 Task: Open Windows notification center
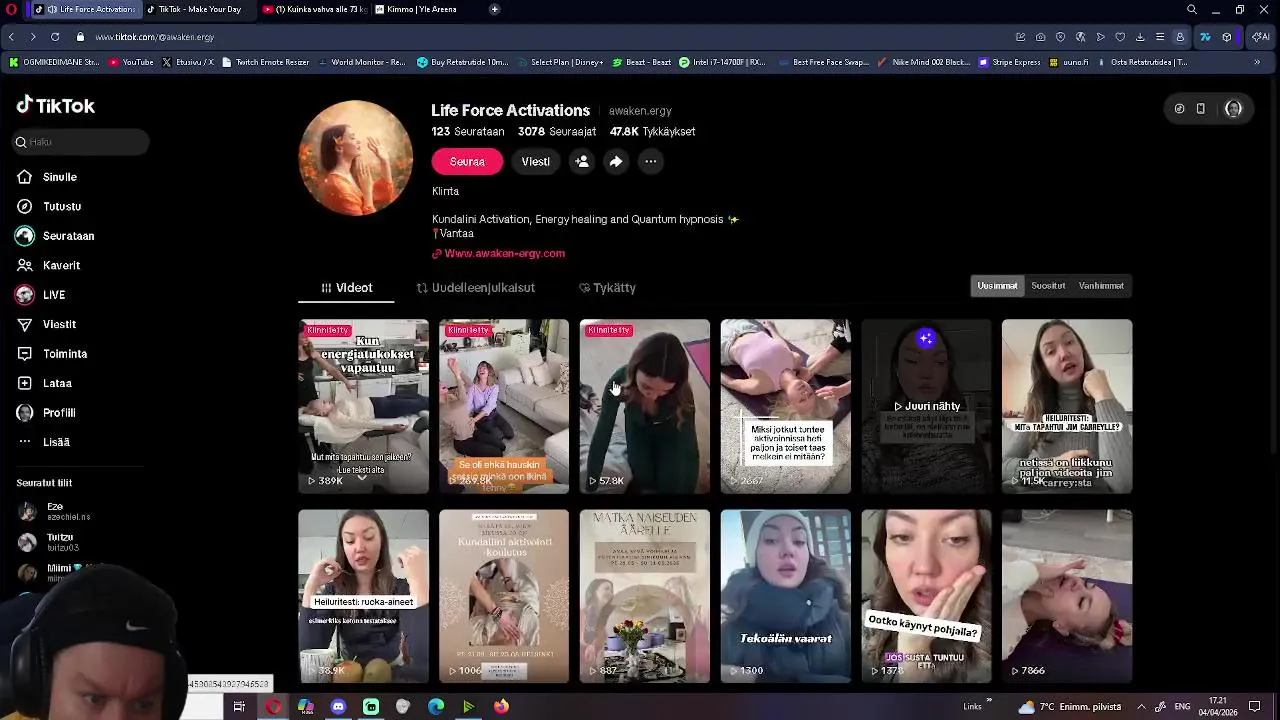1254,707
